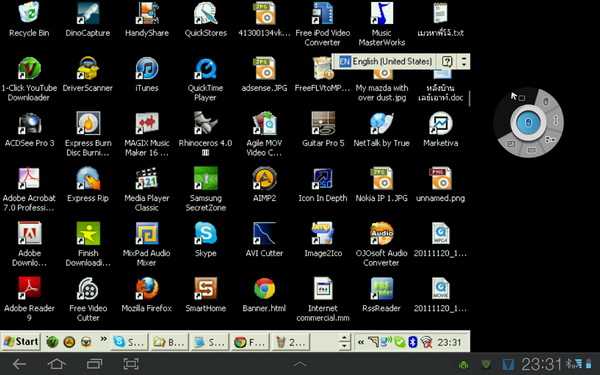The height and width of the screenshot is (375, 600).
Task: Click language bar help question mark
Action: tap(447, 61)
